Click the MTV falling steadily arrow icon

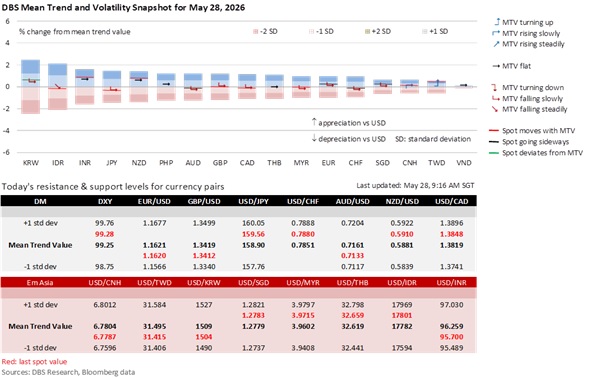pyautogui.click(x=495, y=109)
